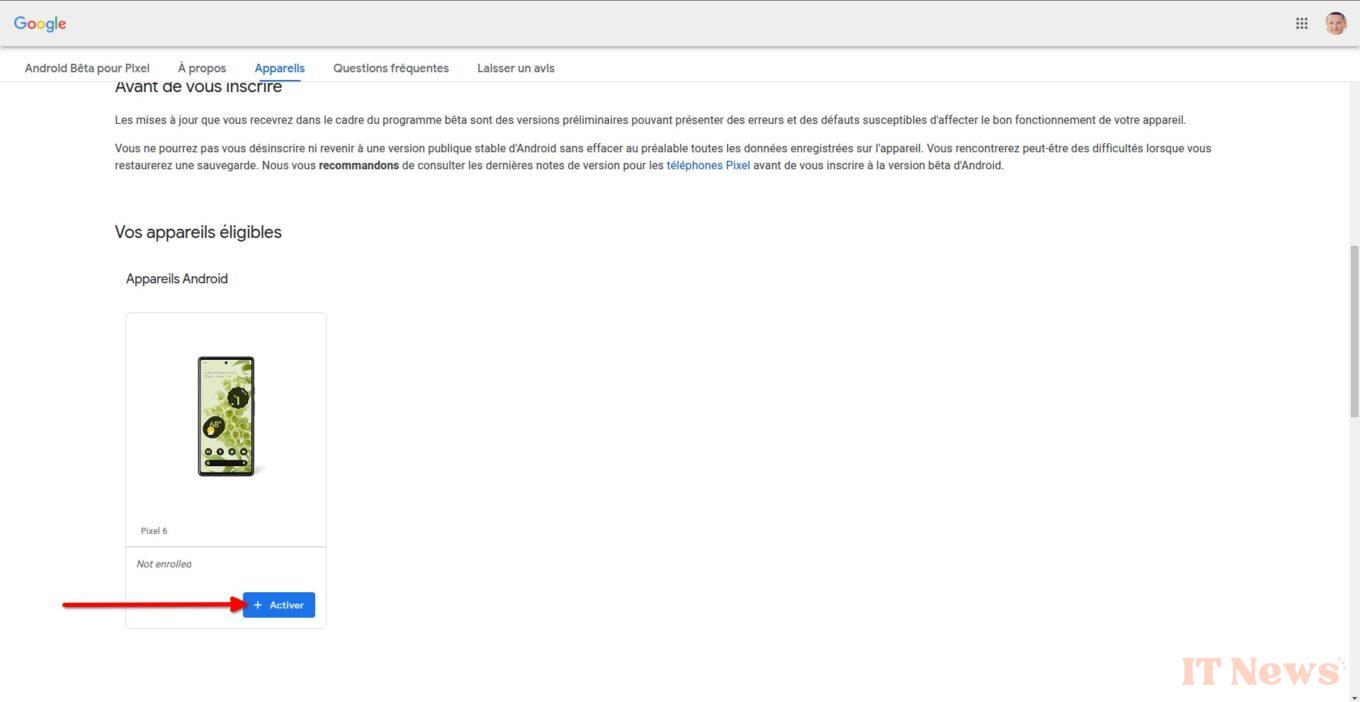Open the account profile avatar

(x=1336, y=24)
